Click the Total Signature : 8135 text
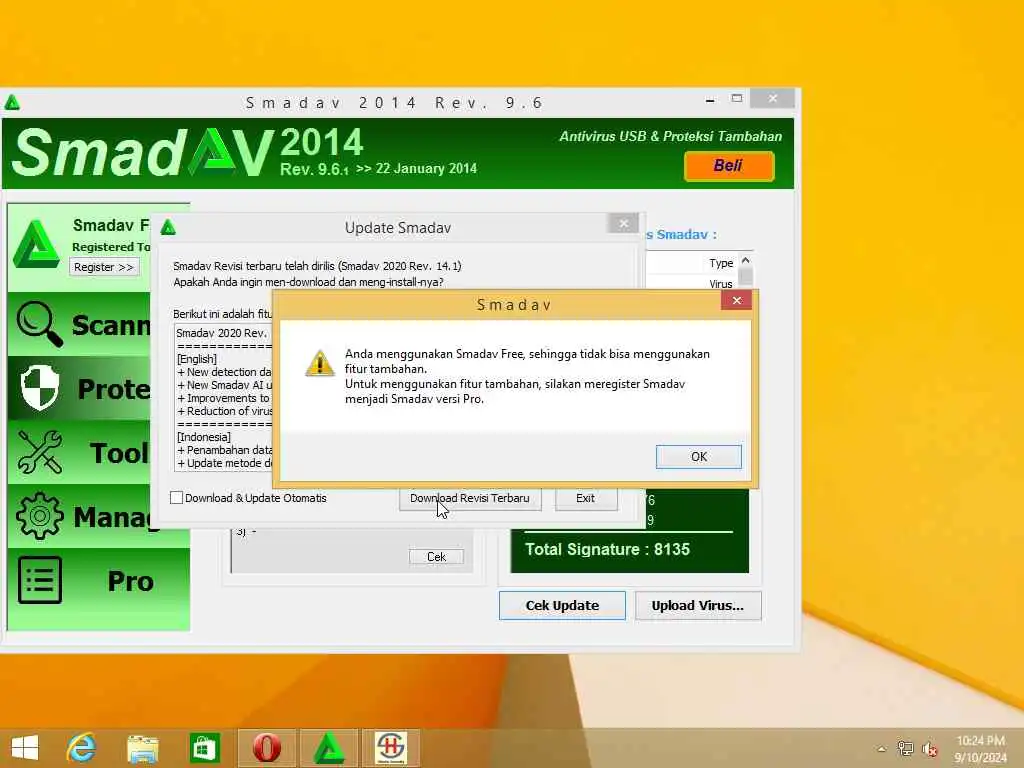This screenshot has width=1024, height=768. click(607, 549)
